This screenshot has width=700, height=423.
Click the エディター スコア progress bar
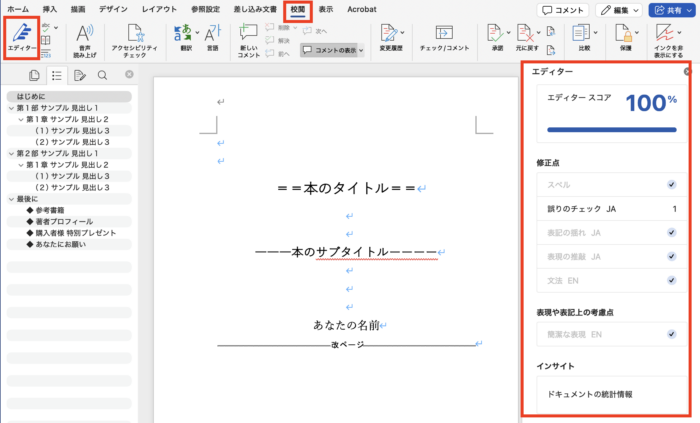pos(612,130)
